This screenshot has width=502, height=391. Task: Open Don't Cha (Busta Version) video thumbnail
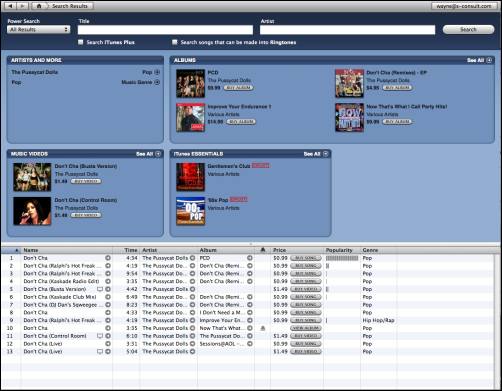[32, 177]
